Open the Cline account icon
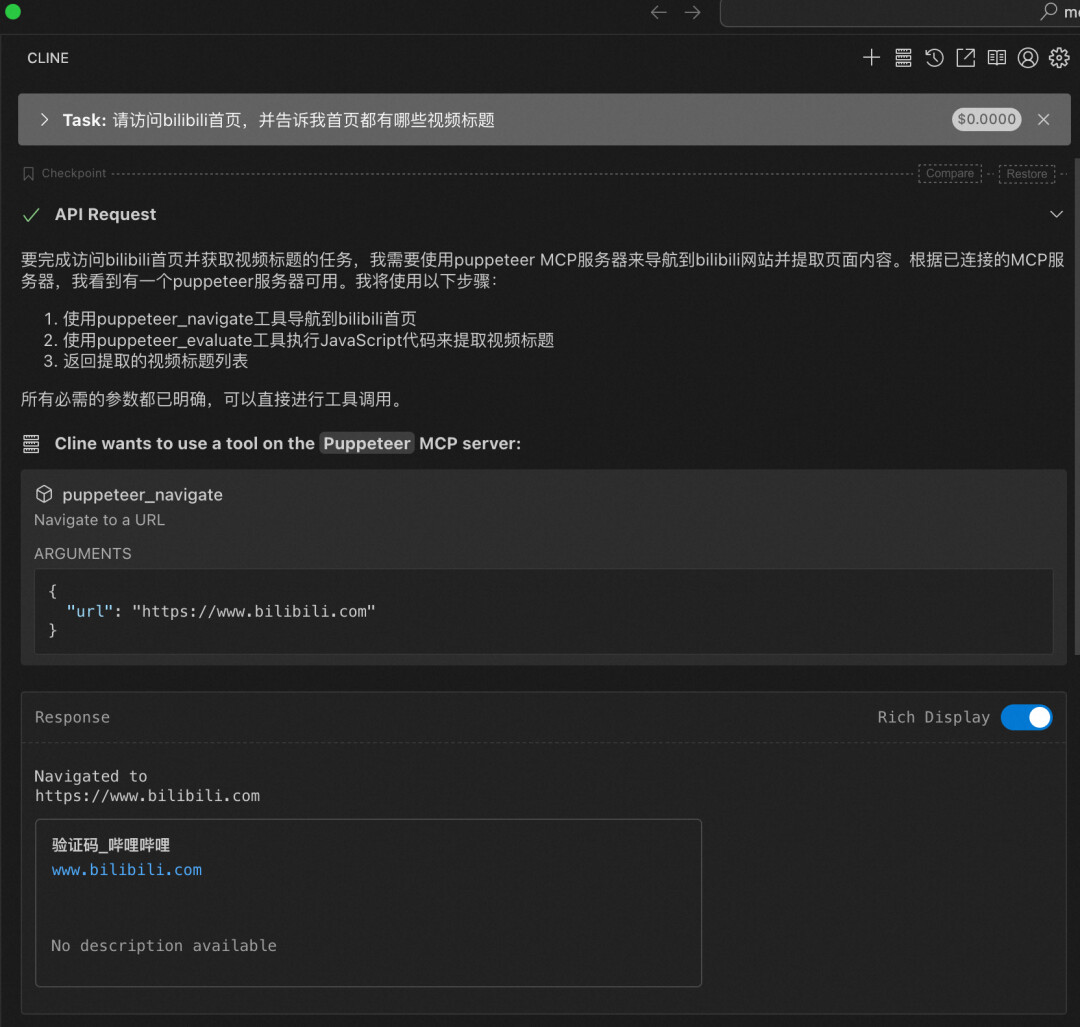 [x=1027, y=58]
